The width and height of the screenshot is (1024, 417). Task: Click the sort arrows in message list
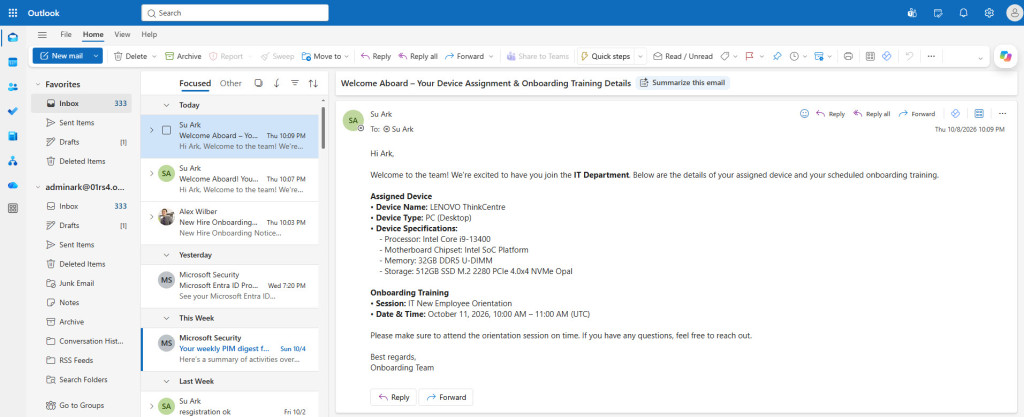(313, 83)
